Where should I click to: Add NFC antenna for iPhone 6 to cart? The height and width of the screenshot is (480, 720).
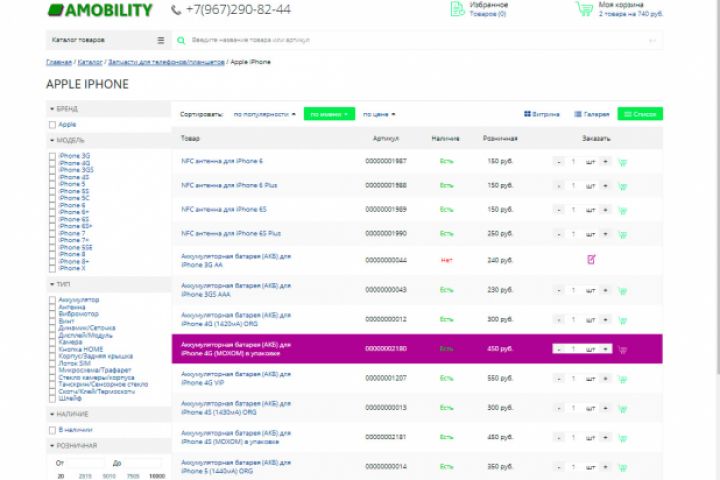pyautogui.click(x=623, y=162)
